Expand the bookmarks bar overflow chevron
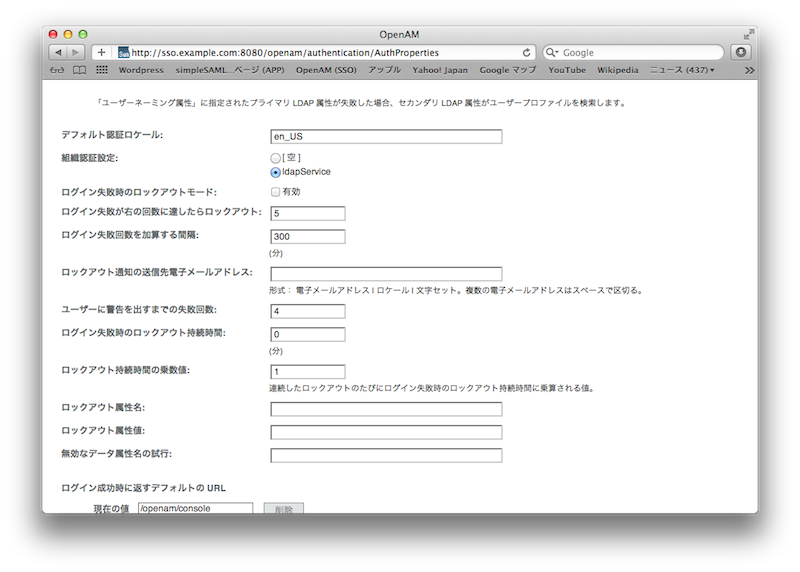800x572 pixels. [749, 70]
